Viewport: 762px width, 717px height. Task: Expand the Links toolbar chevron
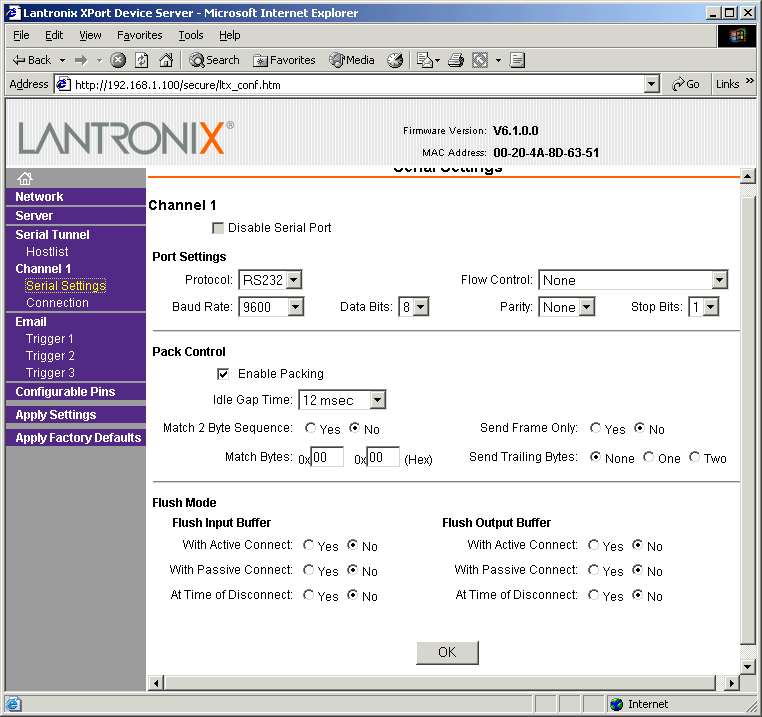point(749,81)
